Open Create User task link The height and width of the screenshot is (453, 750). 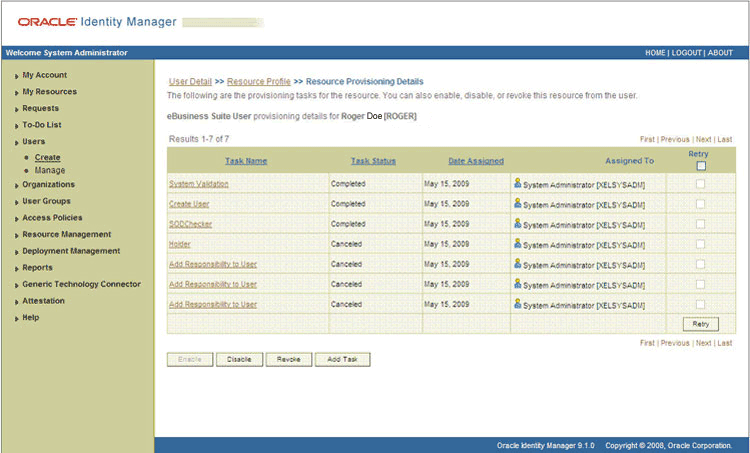pos(189,204)
